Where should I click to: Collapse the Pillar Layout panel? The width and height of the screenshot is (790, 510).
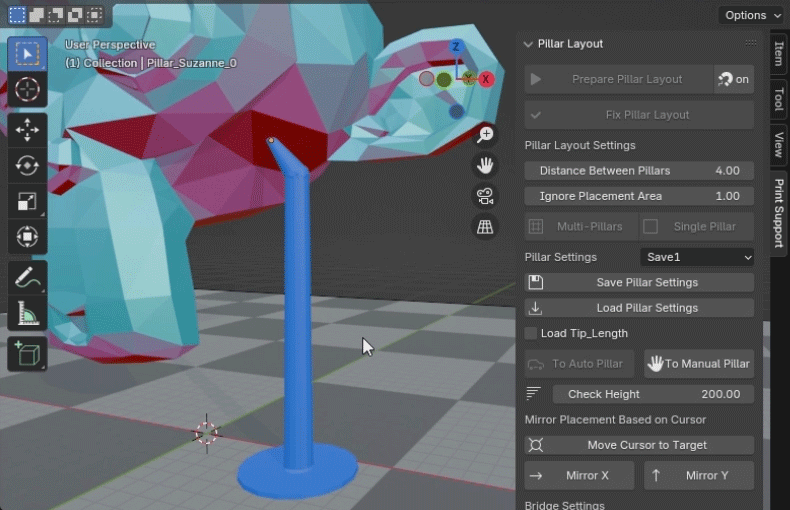click(528, 44)
